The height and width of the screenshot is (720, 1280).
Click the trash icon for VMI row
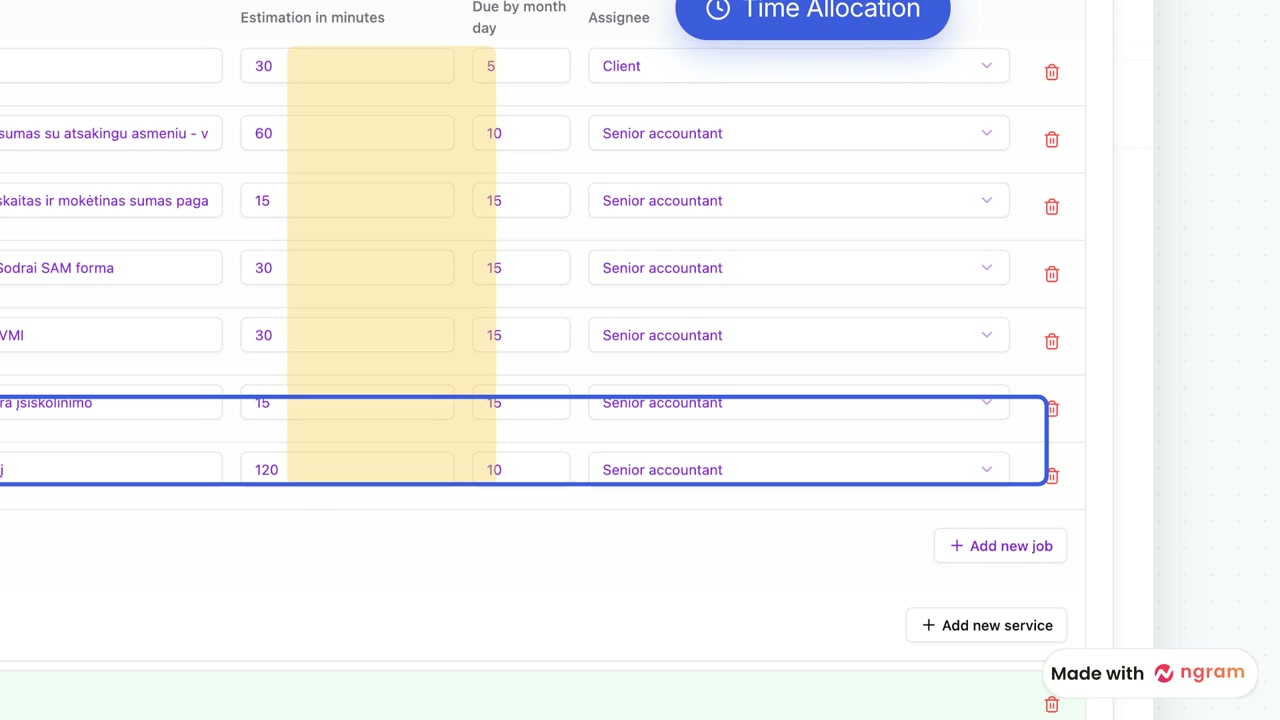pos(1052,341)
